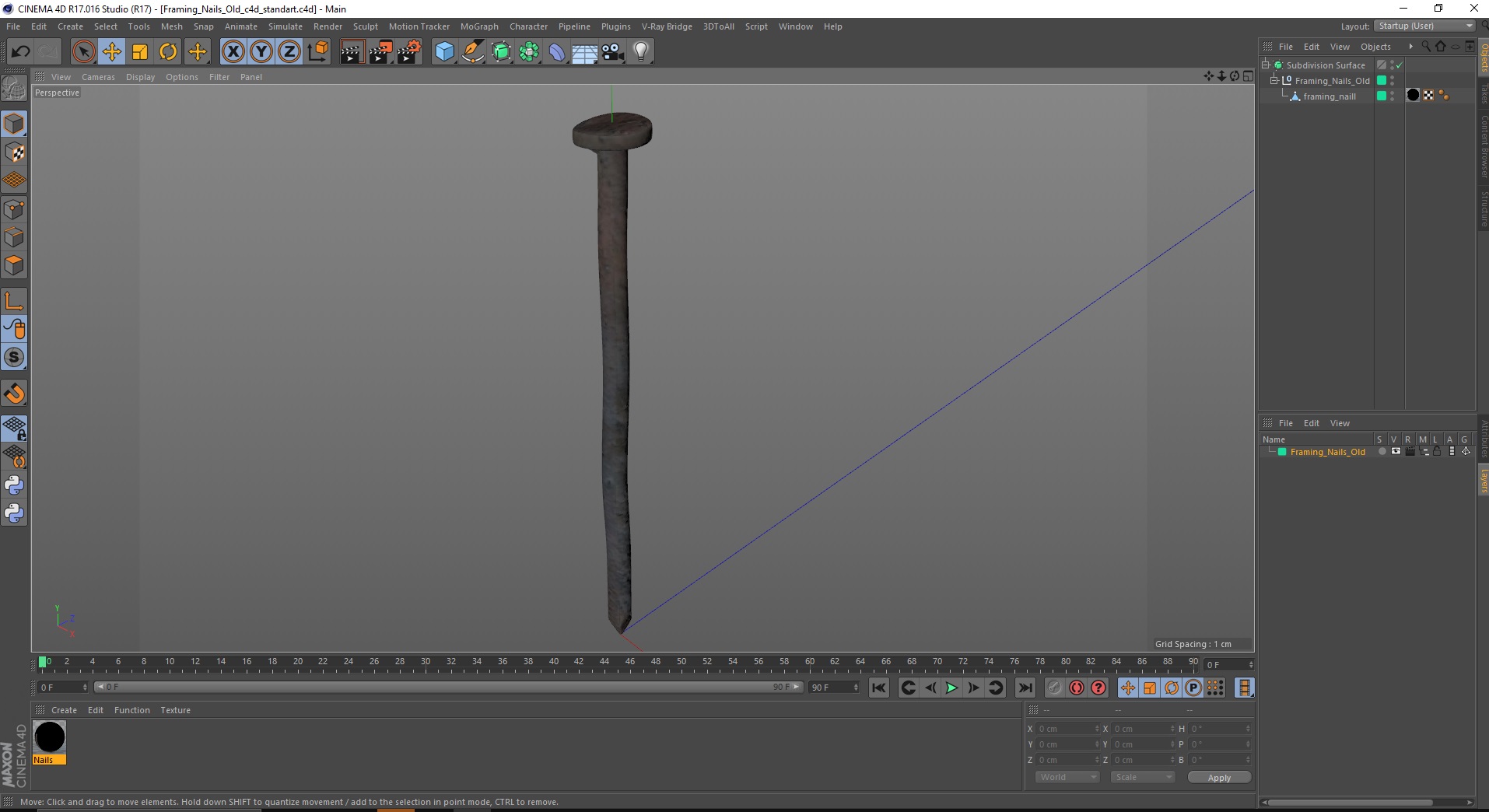
Task: Switch to Model mode
Action: click(14, 124)
